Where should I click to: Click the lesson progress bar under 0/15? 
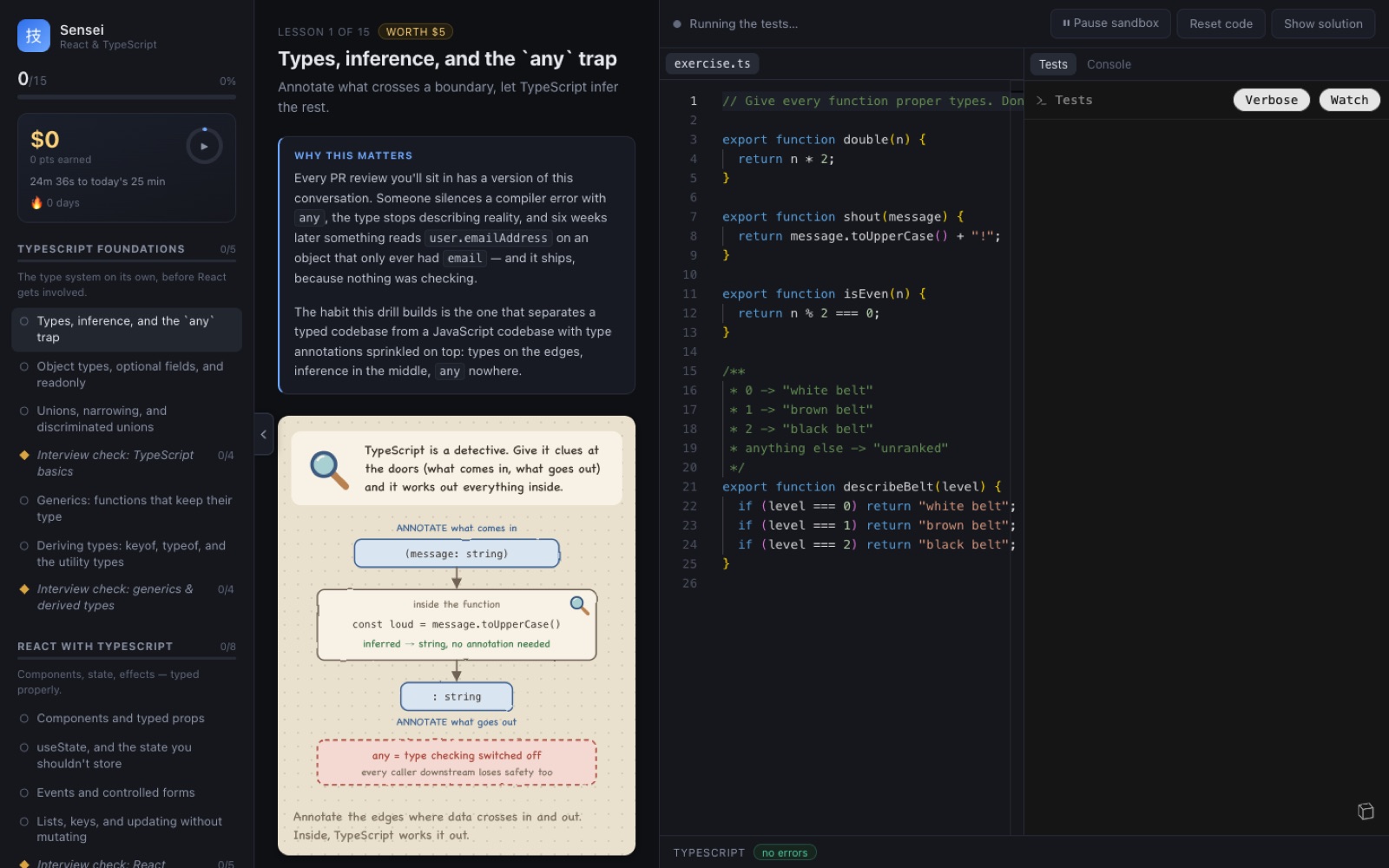(127, 97)
